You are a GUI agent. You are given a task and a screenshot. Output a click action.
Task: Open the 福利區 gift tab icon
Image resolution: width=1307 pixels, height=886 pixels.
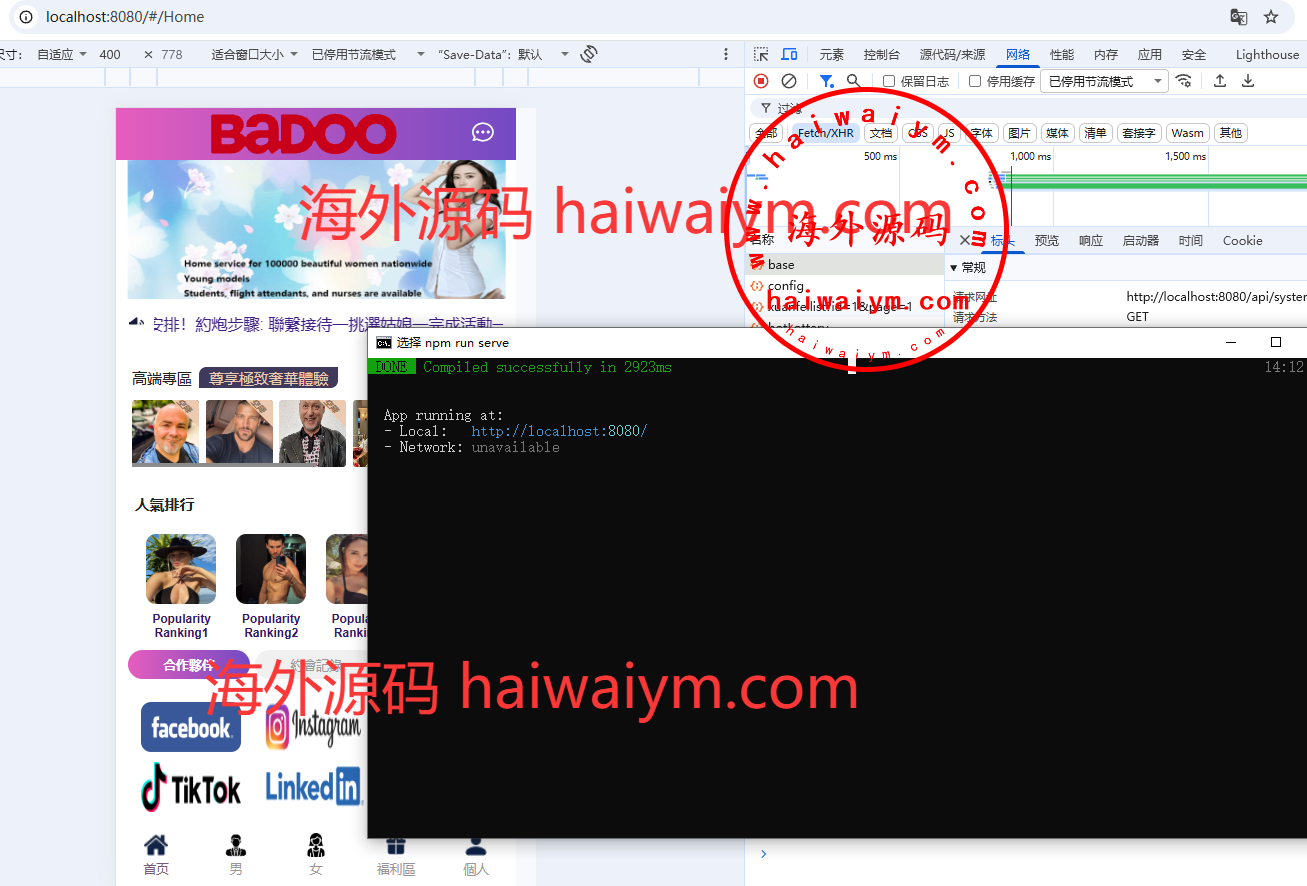click(x=396, y=845)
